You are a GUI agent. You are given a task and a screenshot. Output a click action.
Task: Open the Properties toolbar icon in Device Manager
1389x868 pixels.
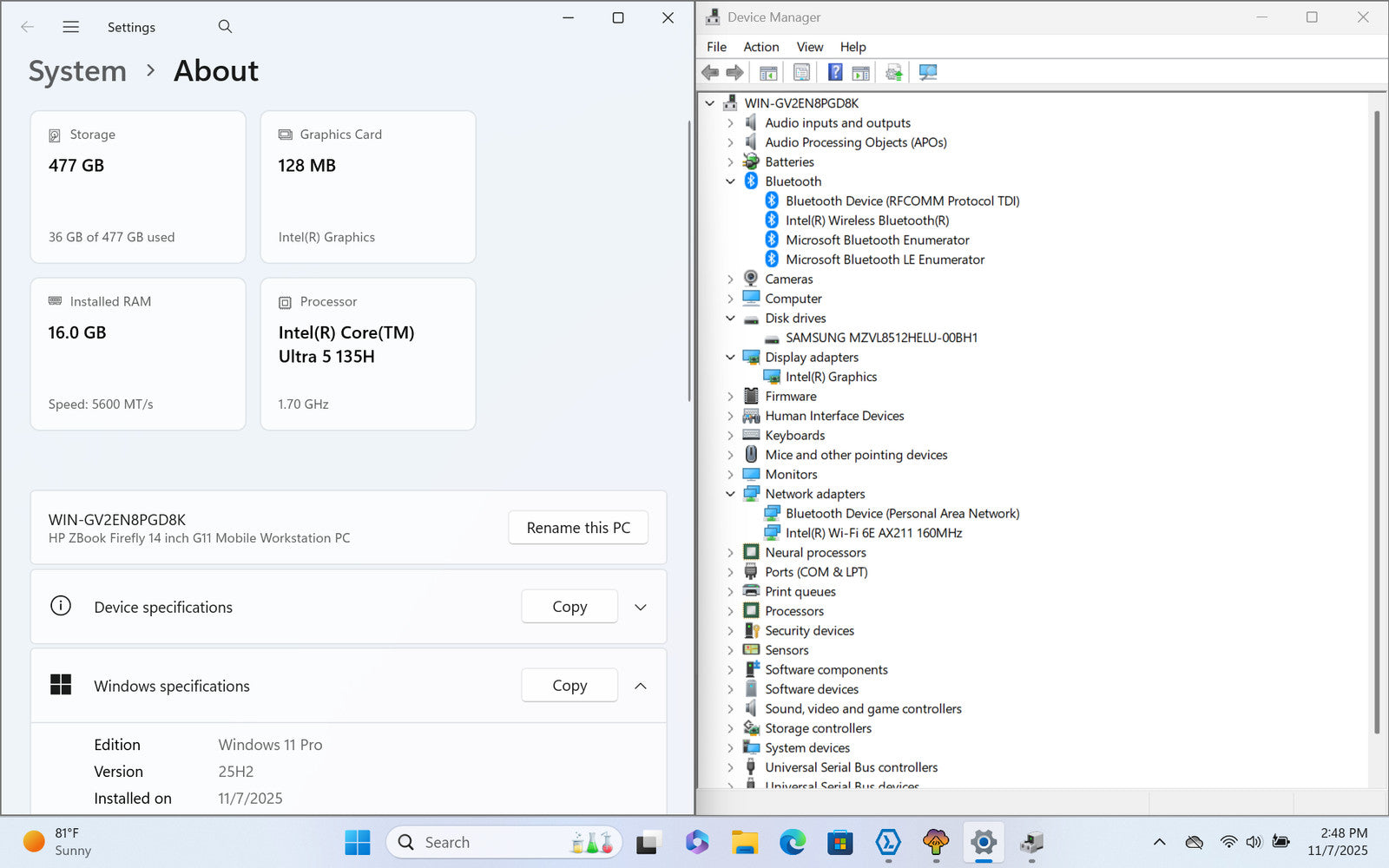pyautogui.click(x=801, y=72)
